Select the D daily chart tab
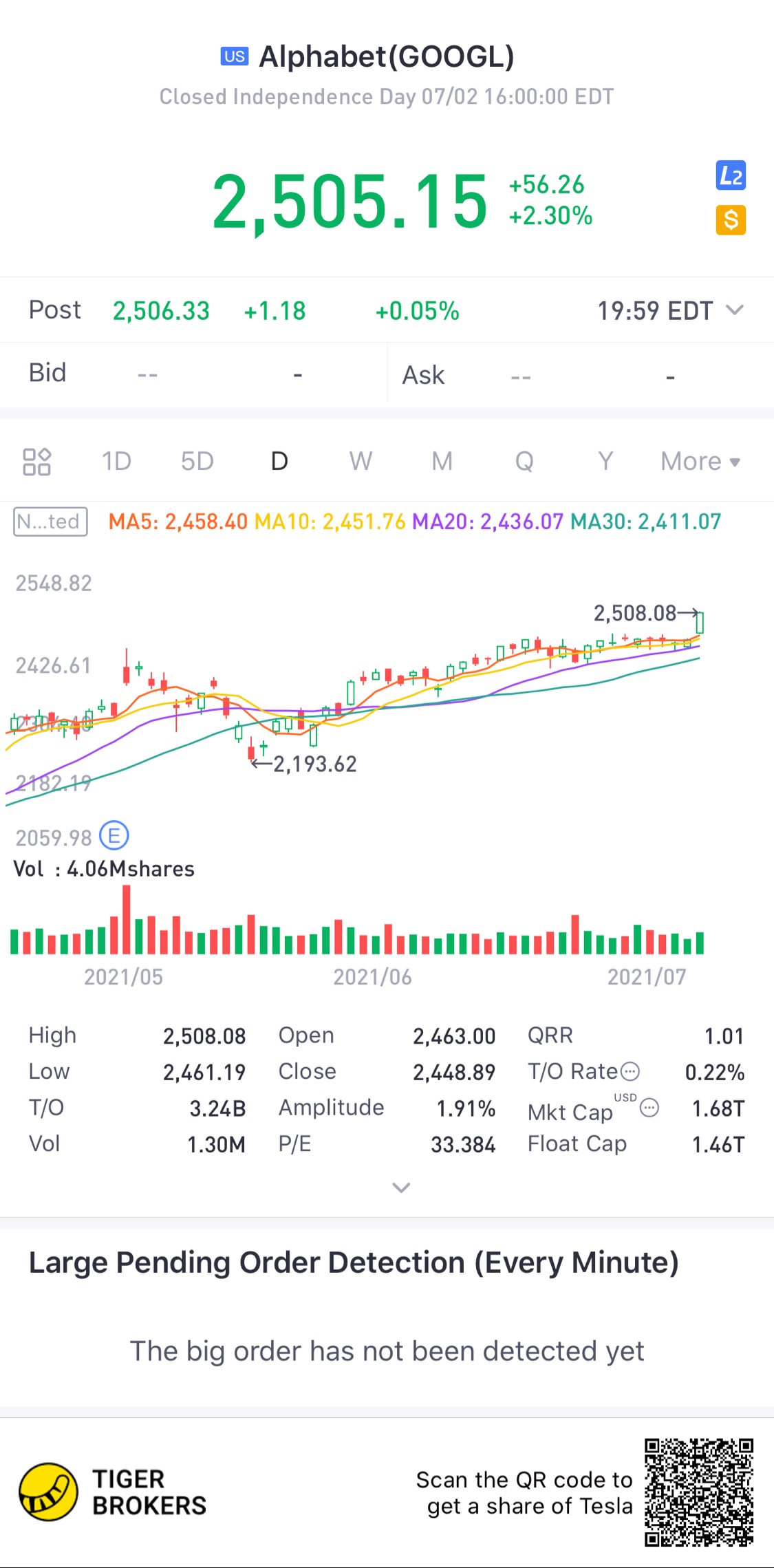 279,462
